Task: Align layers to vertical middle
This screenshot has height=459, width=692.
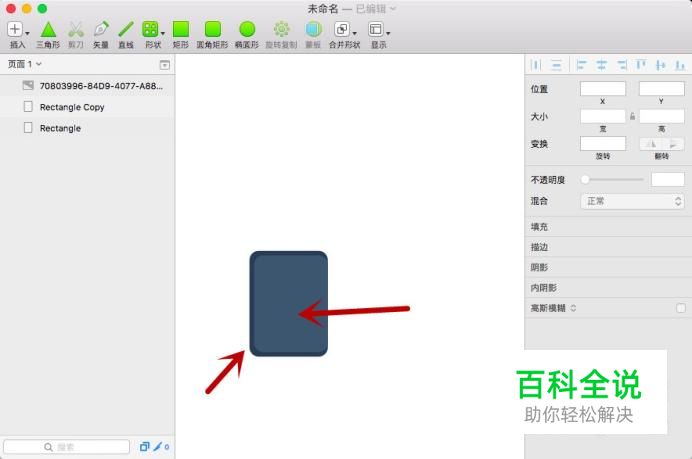Action: coord(661,65)
